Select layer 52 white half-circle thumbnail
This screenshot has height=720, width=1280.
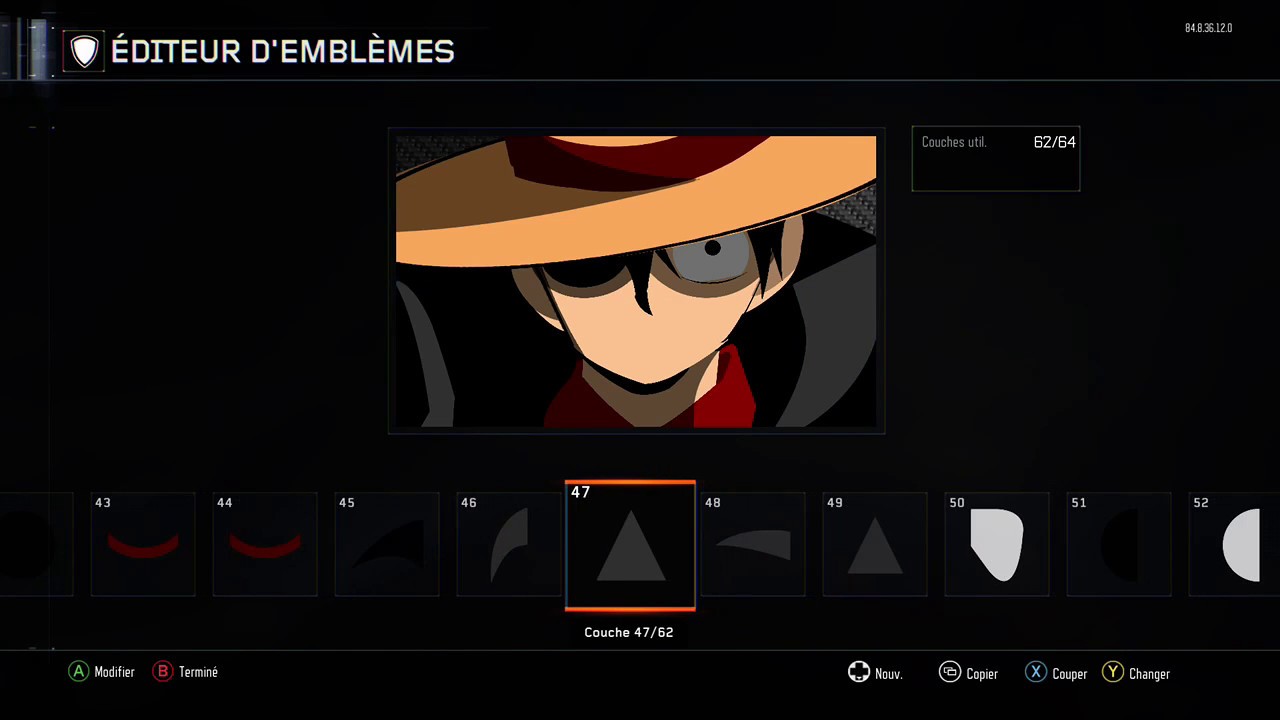click(x=1235, y=544)
